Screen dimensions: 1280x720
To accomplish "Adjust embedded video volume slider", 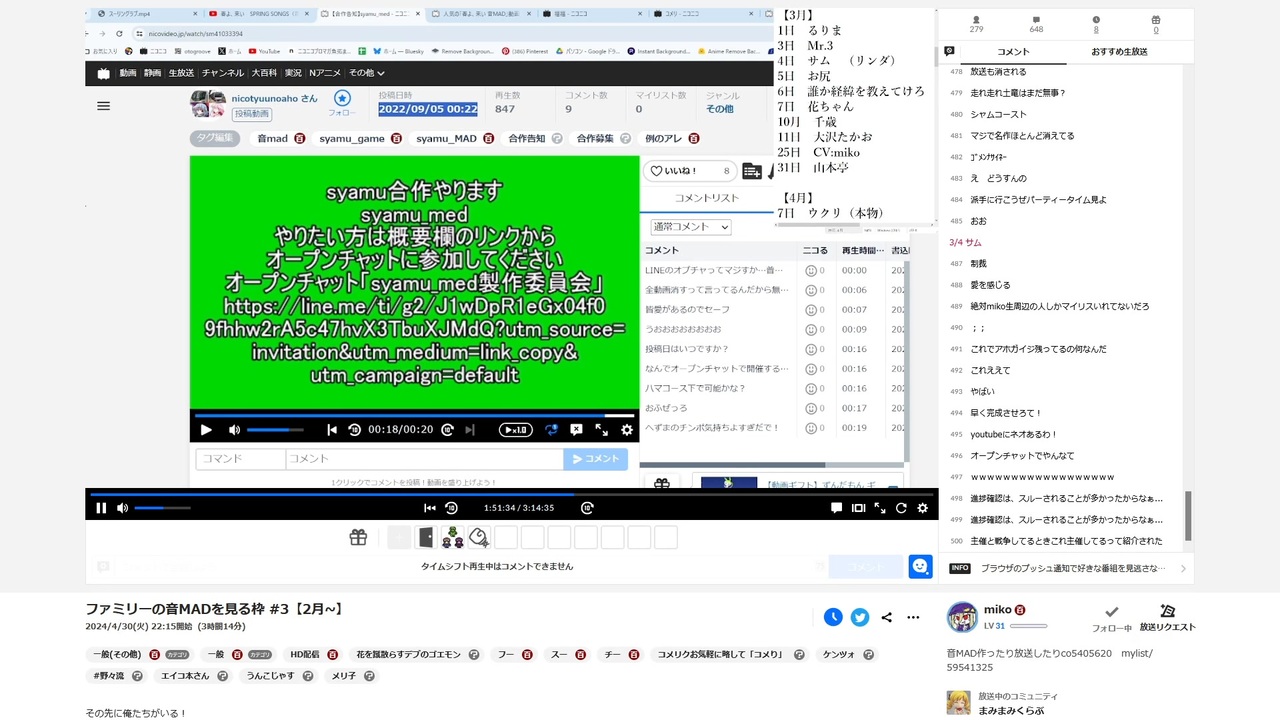I will [275, 430].
